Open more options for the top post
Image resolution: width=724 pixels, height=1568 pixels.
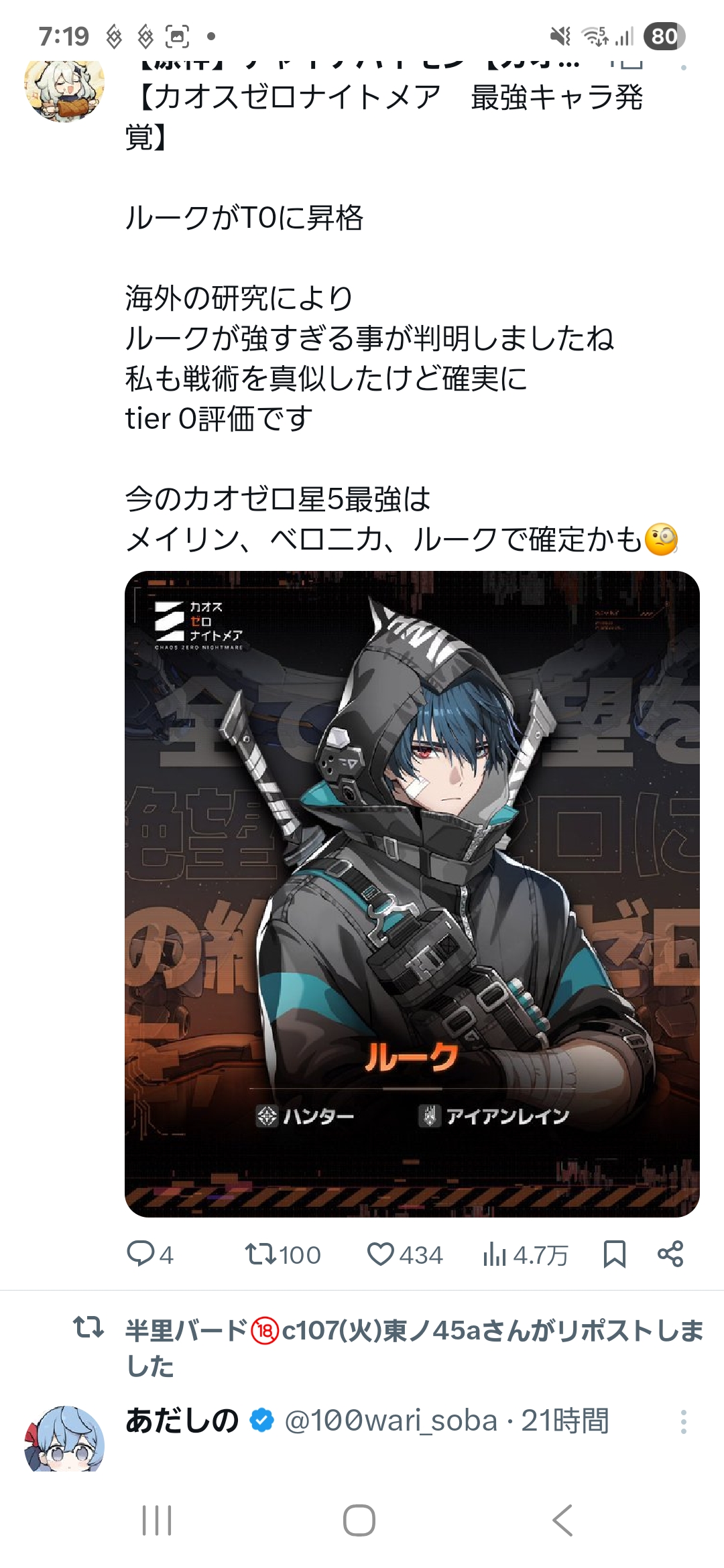[683, 67]
